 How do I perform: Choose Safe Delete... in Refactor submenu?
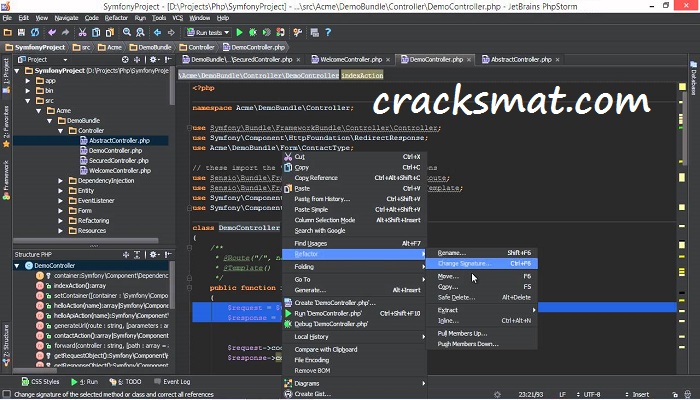[482, 297]
